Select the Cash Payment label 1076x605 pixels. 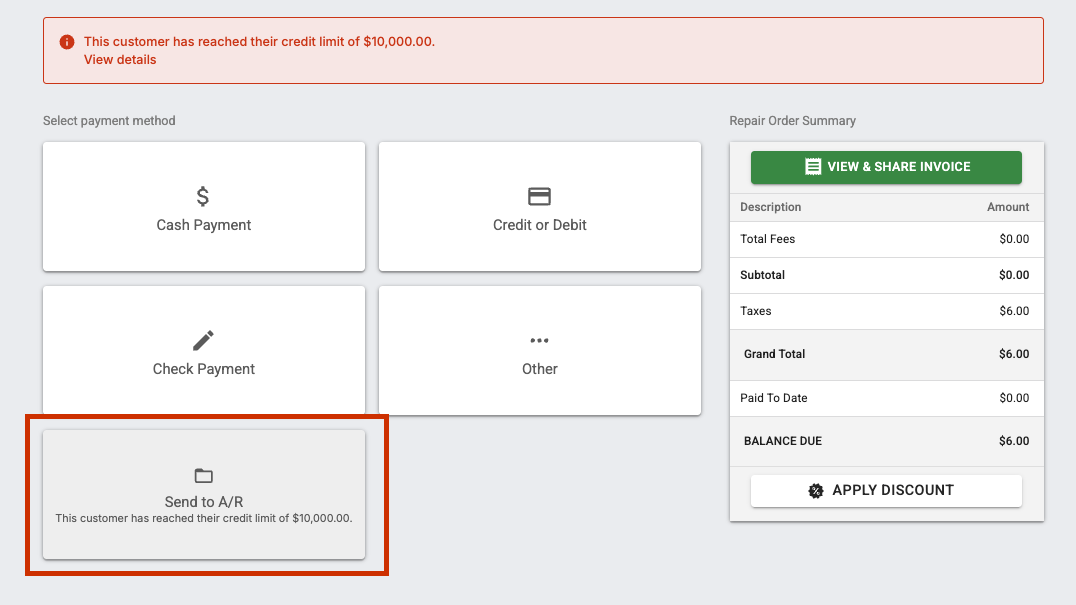[x=204, y=225]
